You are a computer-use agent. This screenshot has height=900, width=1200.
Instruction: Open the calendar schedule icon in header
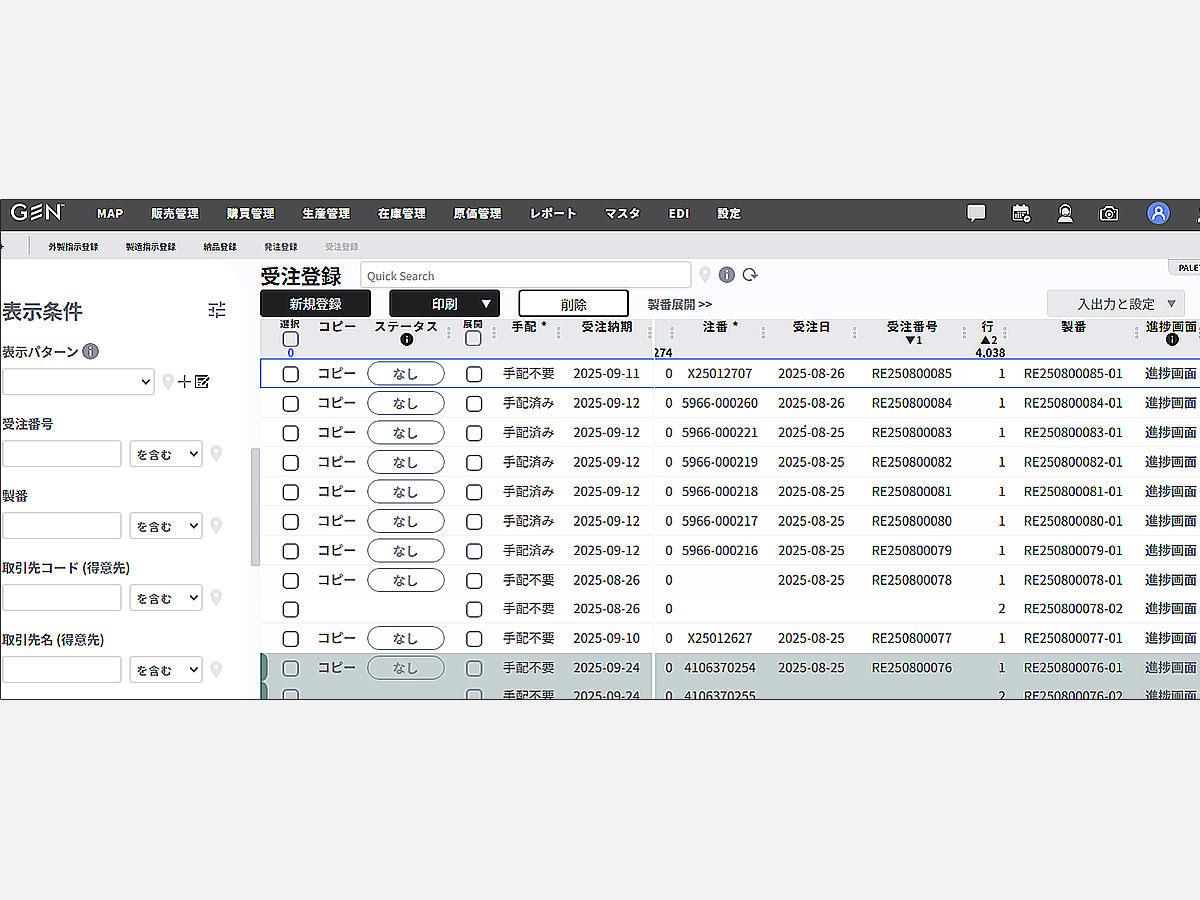click(1021, 213)
